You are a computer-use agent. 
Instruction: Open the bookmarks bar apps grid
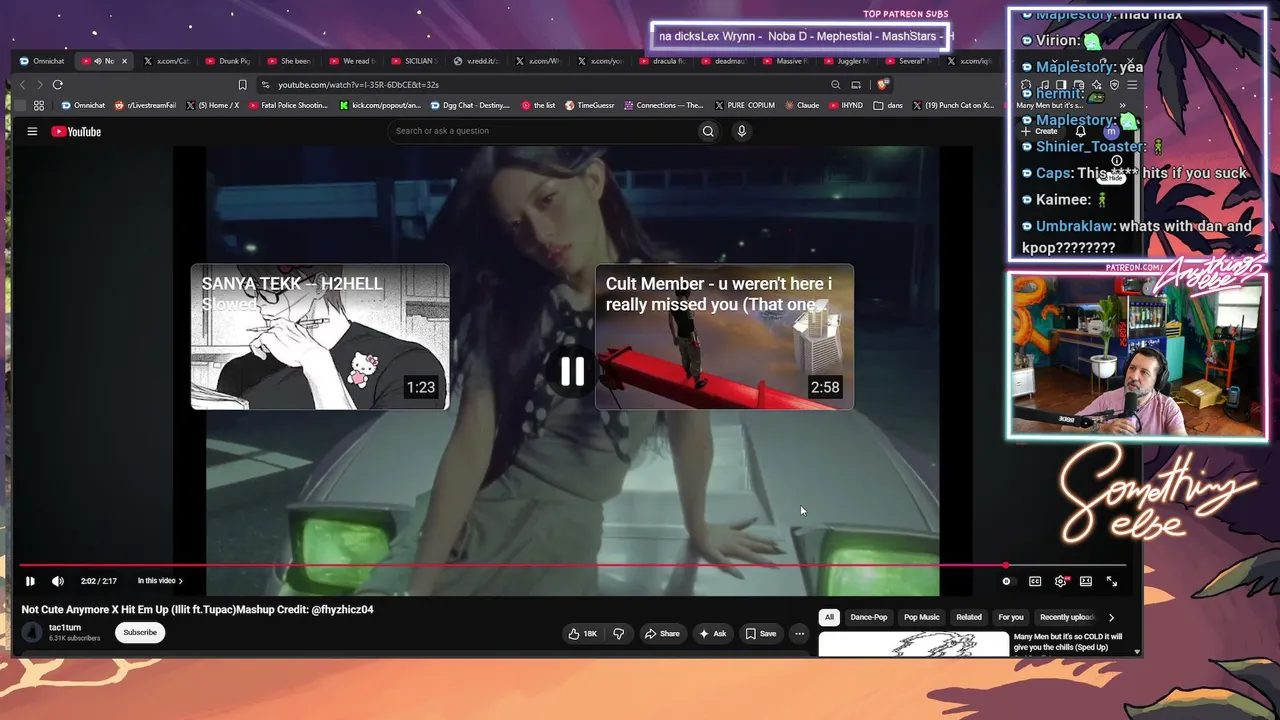click(x=39, y=105)
